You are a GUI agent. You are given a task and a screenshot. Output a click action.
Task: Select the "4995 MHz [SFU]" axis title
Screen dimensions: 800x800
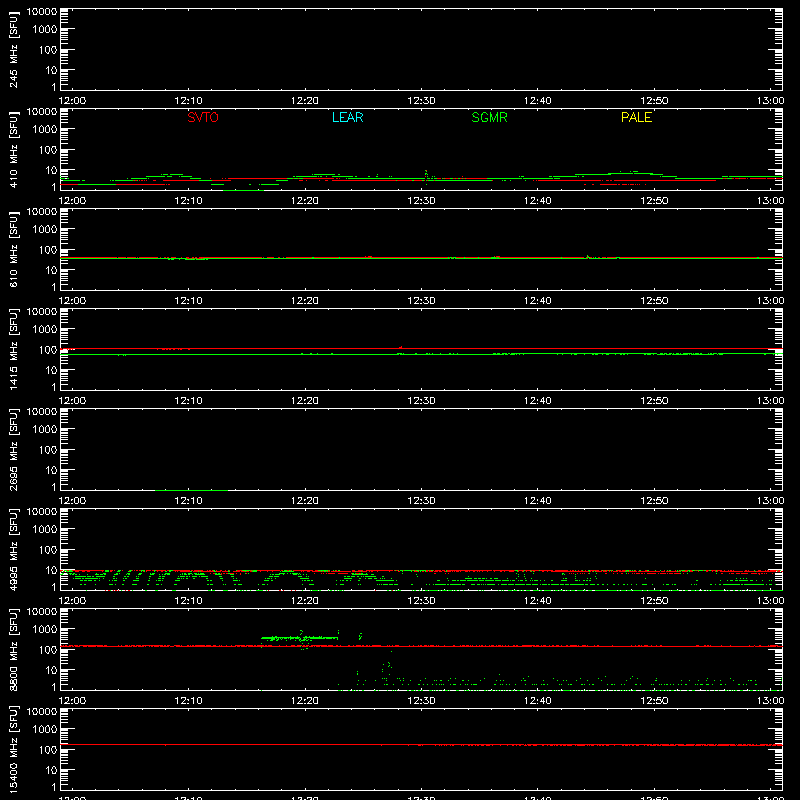pyautogui.click(x=13, y=549)
